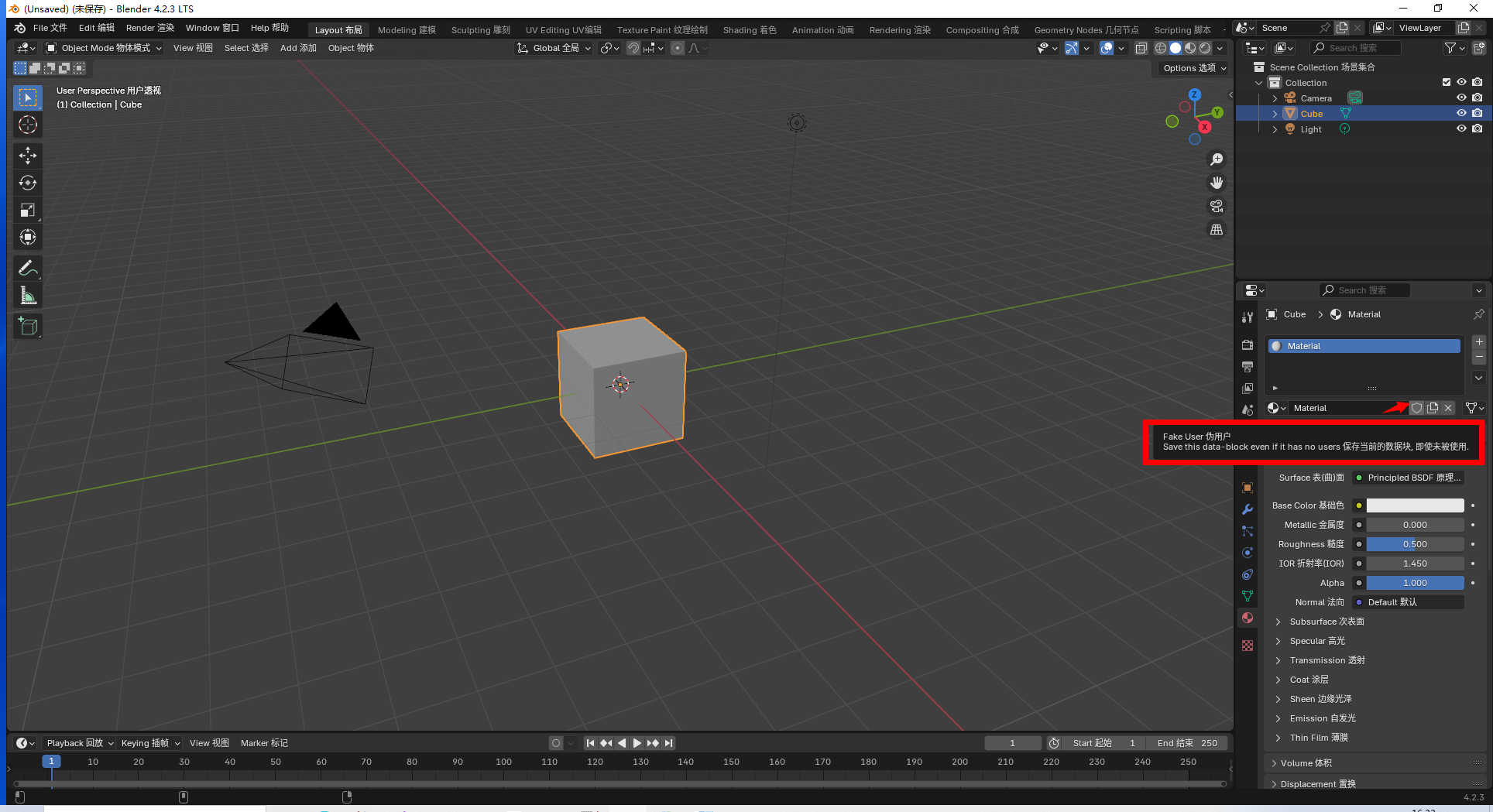
Task: Open the Object Data mesh tab
Action: (x=1248, y=596)
